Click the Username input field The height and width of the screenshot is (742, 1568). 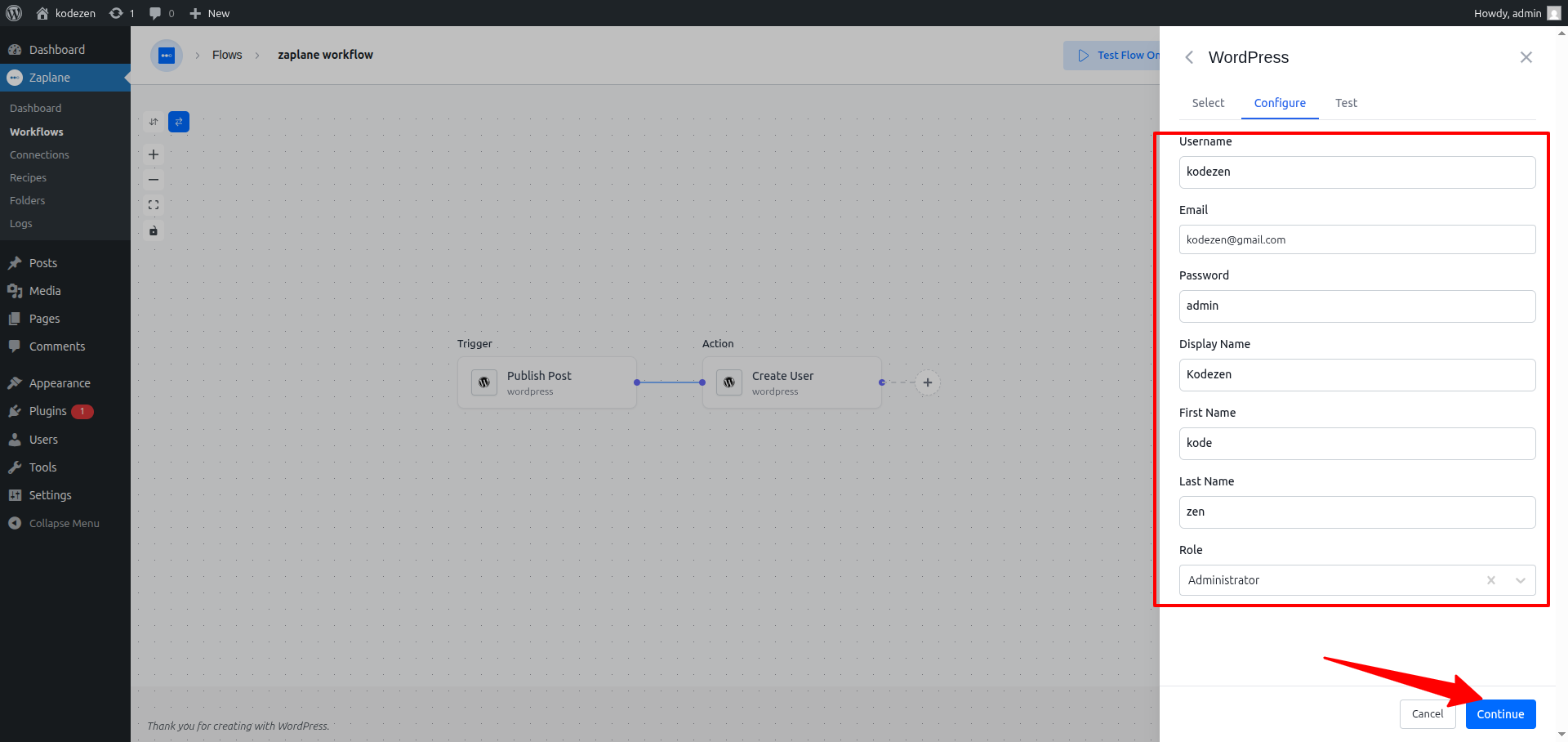(1357, 172)
